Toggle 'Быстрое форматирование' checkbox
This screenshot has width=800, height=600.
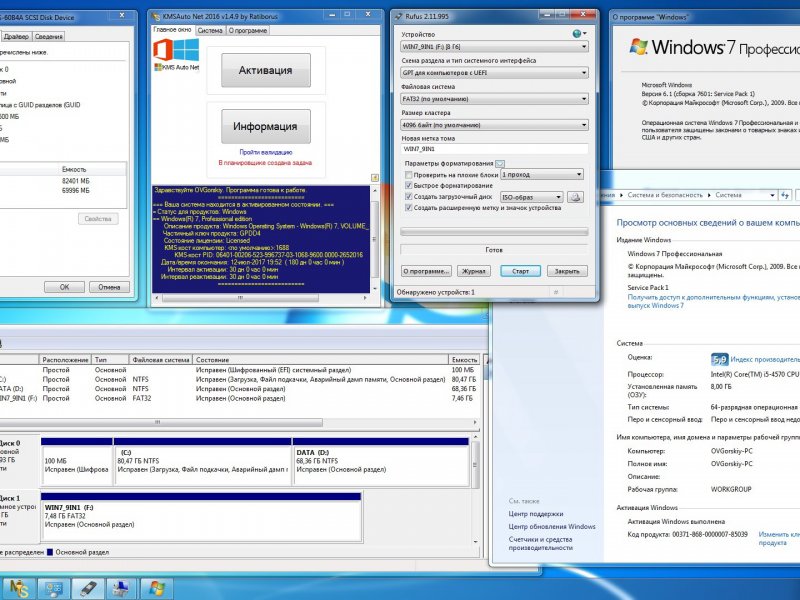pos(408,186)
